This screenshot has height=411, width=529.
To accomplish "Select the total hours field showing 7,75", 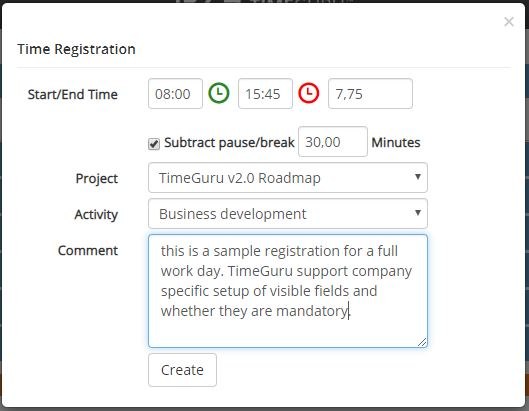I will pos(370,93).
